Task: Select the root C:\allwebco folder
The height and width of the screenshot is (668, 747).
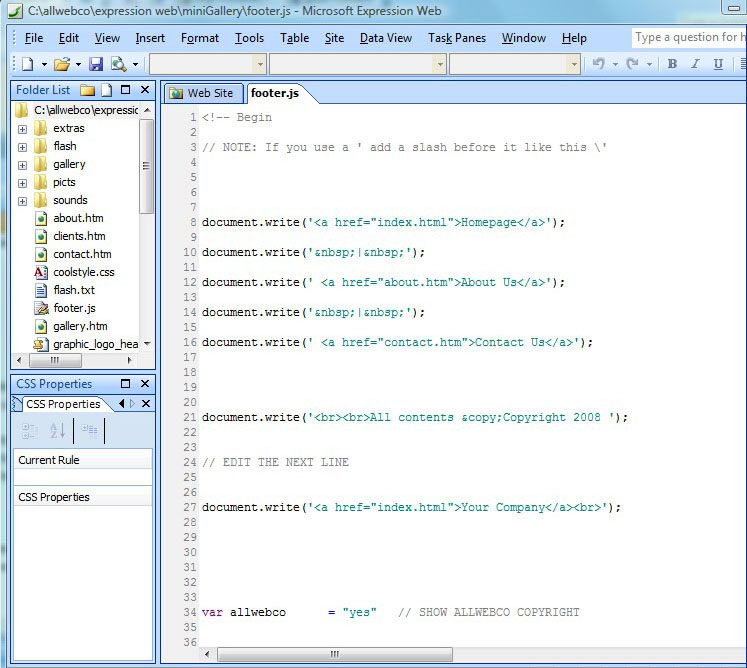Action: 77,110
